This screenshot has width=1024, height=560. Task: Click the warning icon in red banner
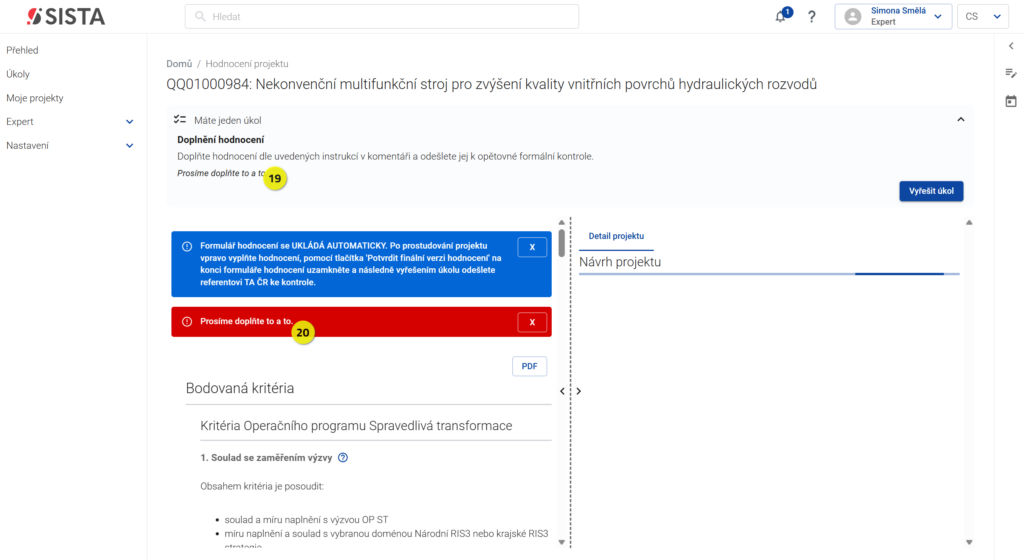pos(187,322)
